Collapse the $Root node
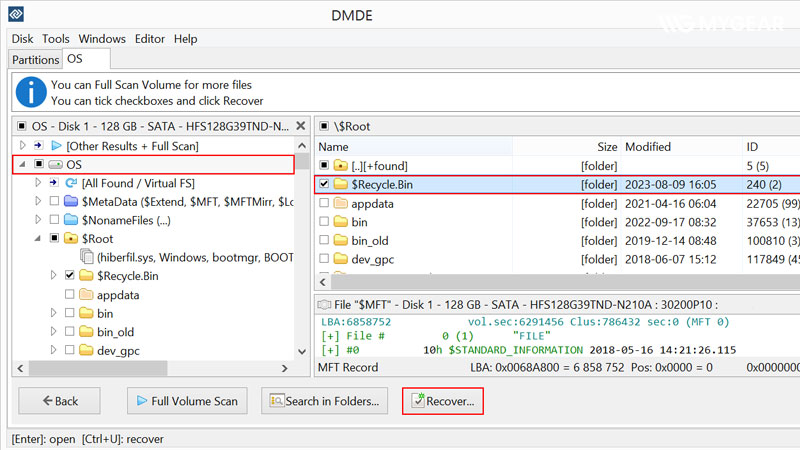 tap(38, 239)
